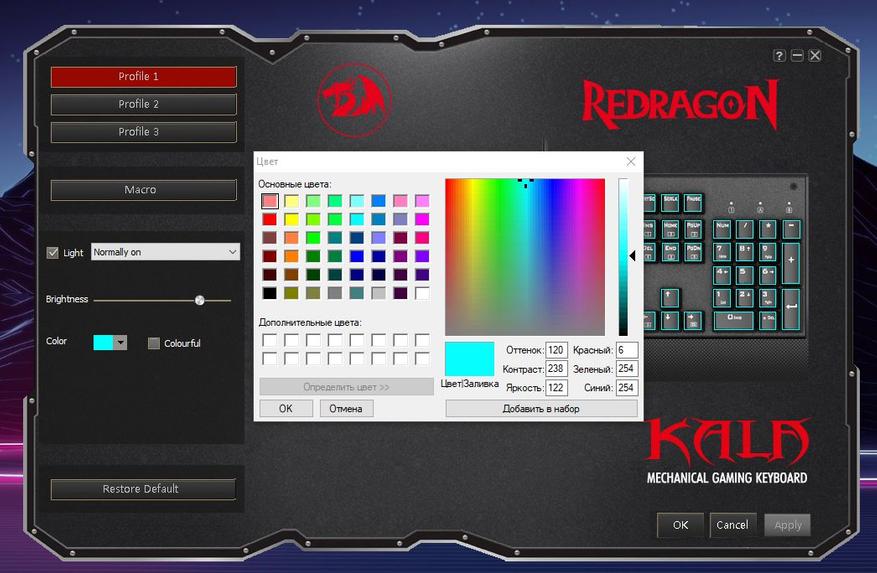
Task: Open the Macro editor
Action: [144, 190]
